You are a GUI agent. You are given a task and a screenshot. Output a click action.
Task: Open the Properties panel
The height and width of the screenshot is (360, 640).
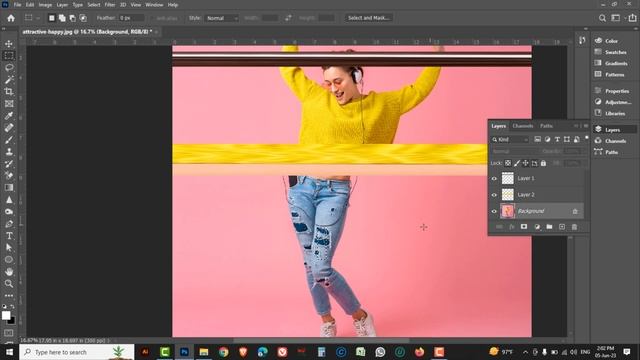616,91
